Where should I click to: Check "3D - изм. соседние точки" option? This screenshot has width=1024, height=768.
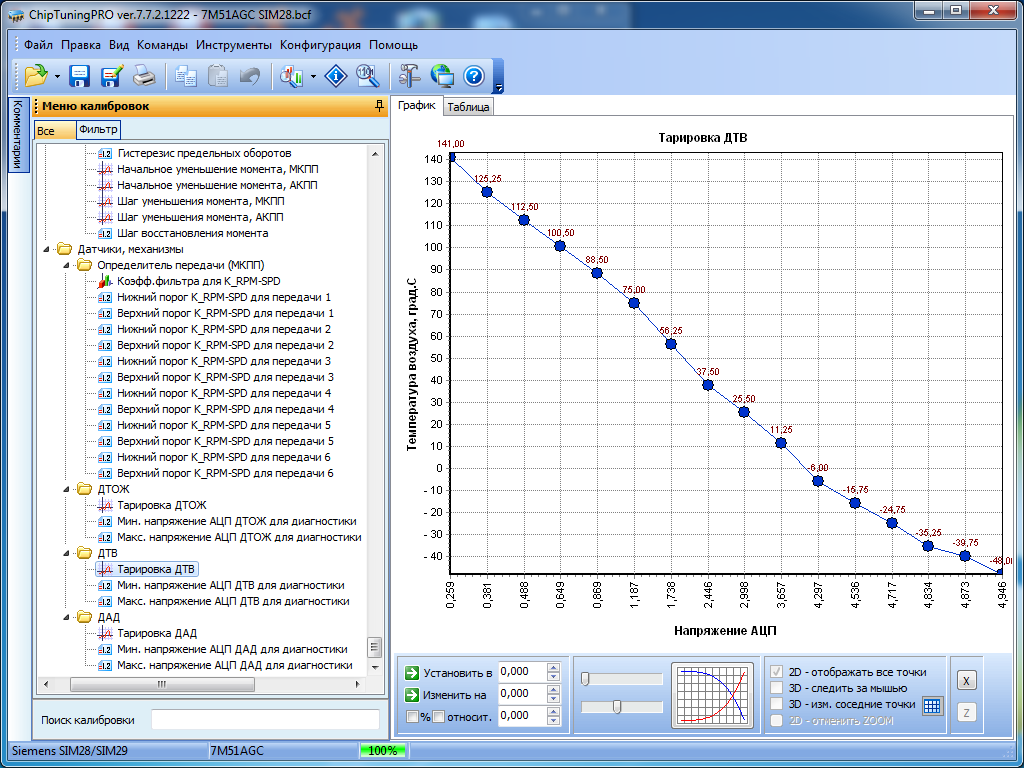click(x=777, y=704)
